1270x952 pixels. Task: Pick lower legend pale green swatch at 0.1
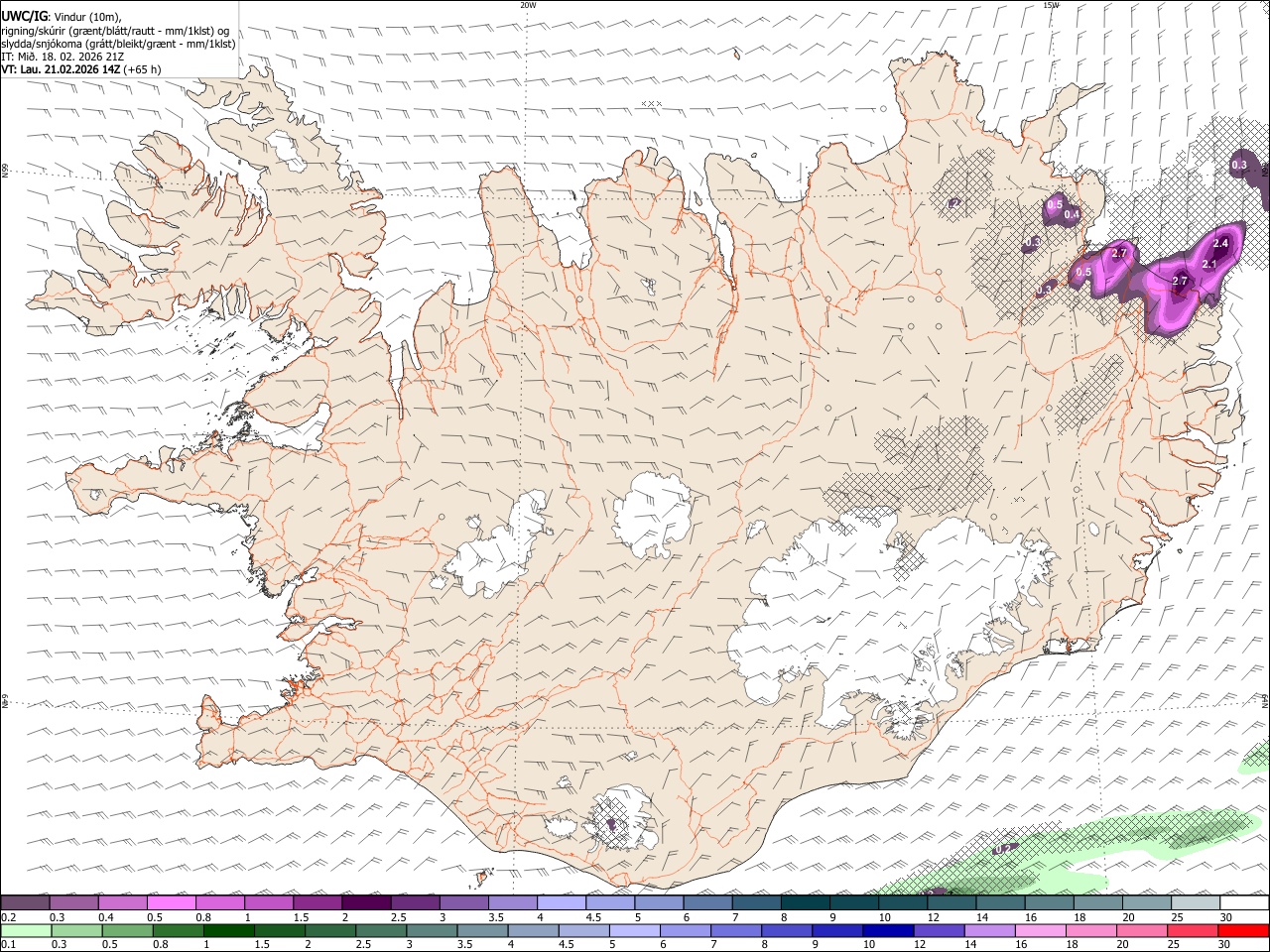25,930
